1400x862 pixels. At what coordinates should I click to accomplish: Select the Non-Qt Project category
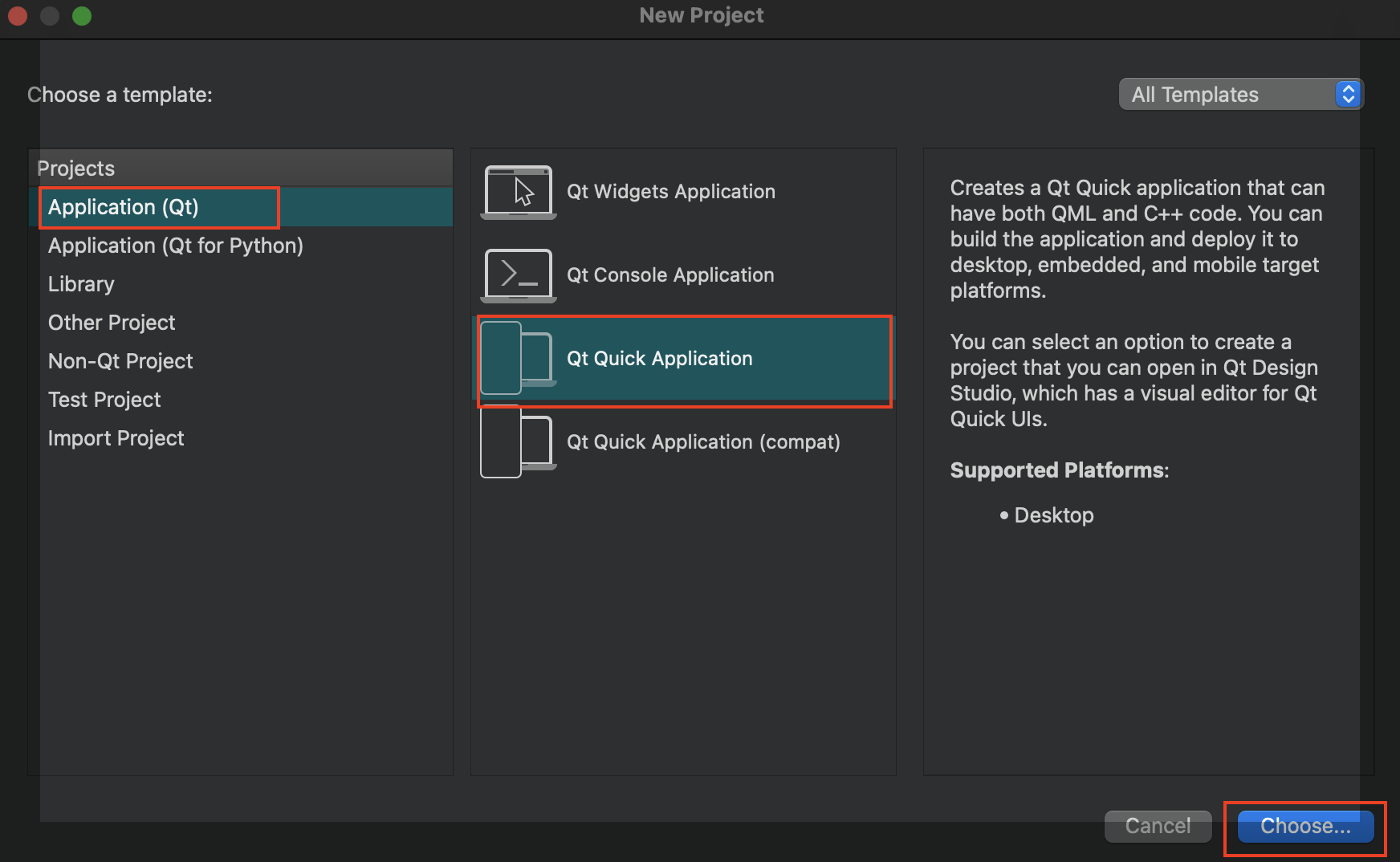tap(120, 361)
